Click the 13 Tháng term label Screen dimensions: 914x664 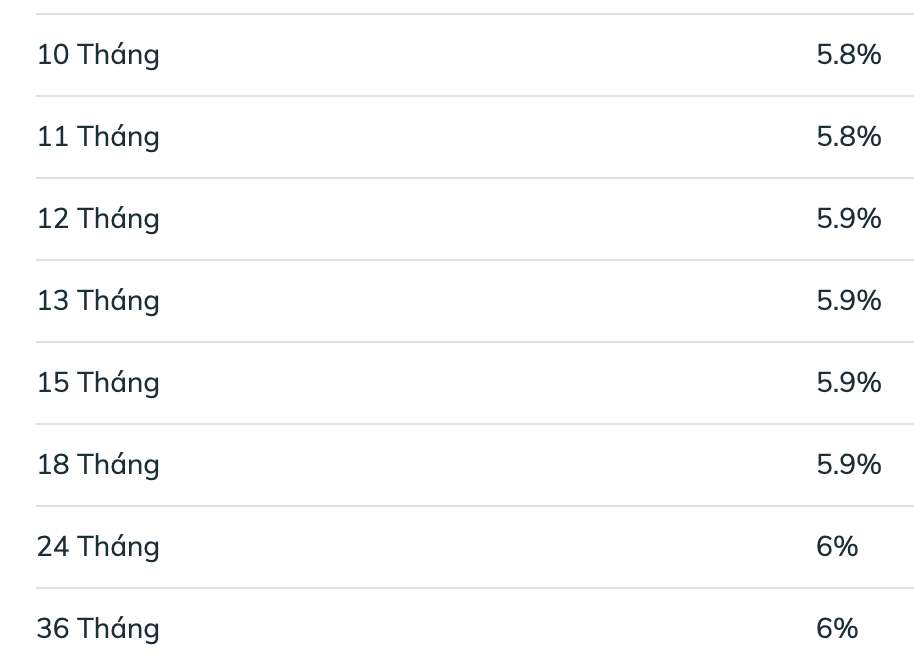pos(98,301)
